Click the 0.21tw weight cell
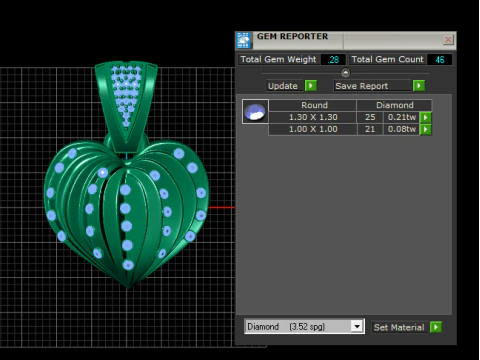This screenshot has height=360, width=480. click(x=402, y=117)
